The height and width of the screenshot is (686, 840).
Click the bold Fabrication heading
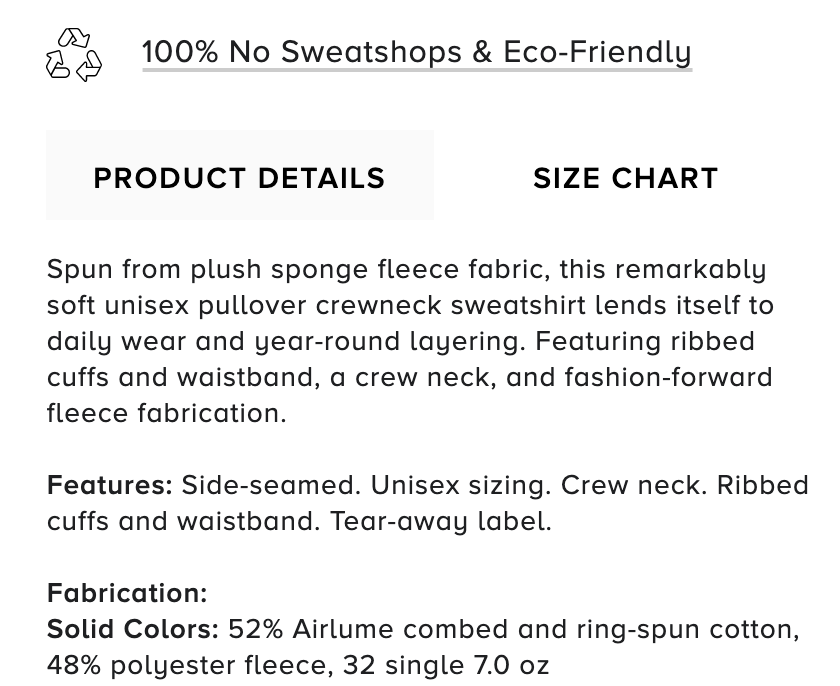click(x=127, y=593)
